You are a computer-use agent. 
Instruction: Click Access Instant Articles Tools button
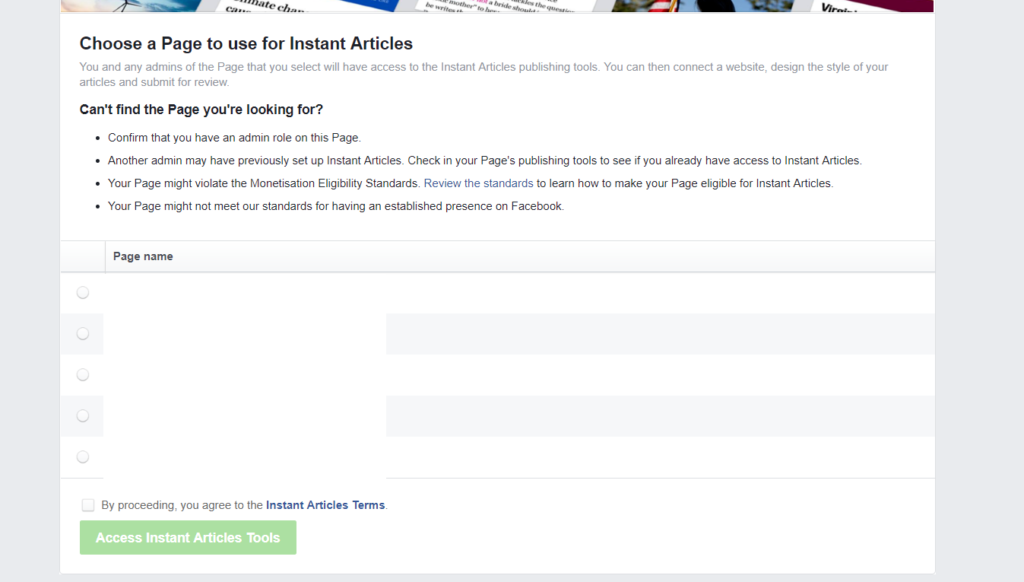(x=188, y=538)
